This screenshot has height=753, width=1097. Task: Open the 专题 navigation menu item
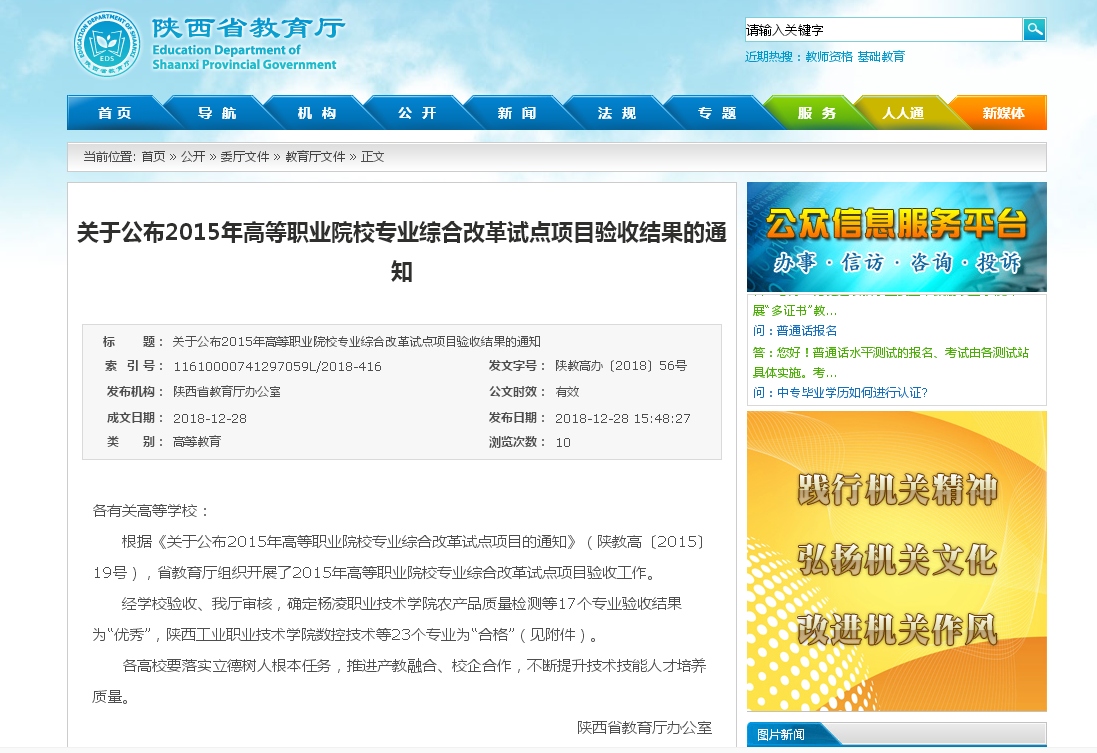pyautogui.click(x=716, y=113)
